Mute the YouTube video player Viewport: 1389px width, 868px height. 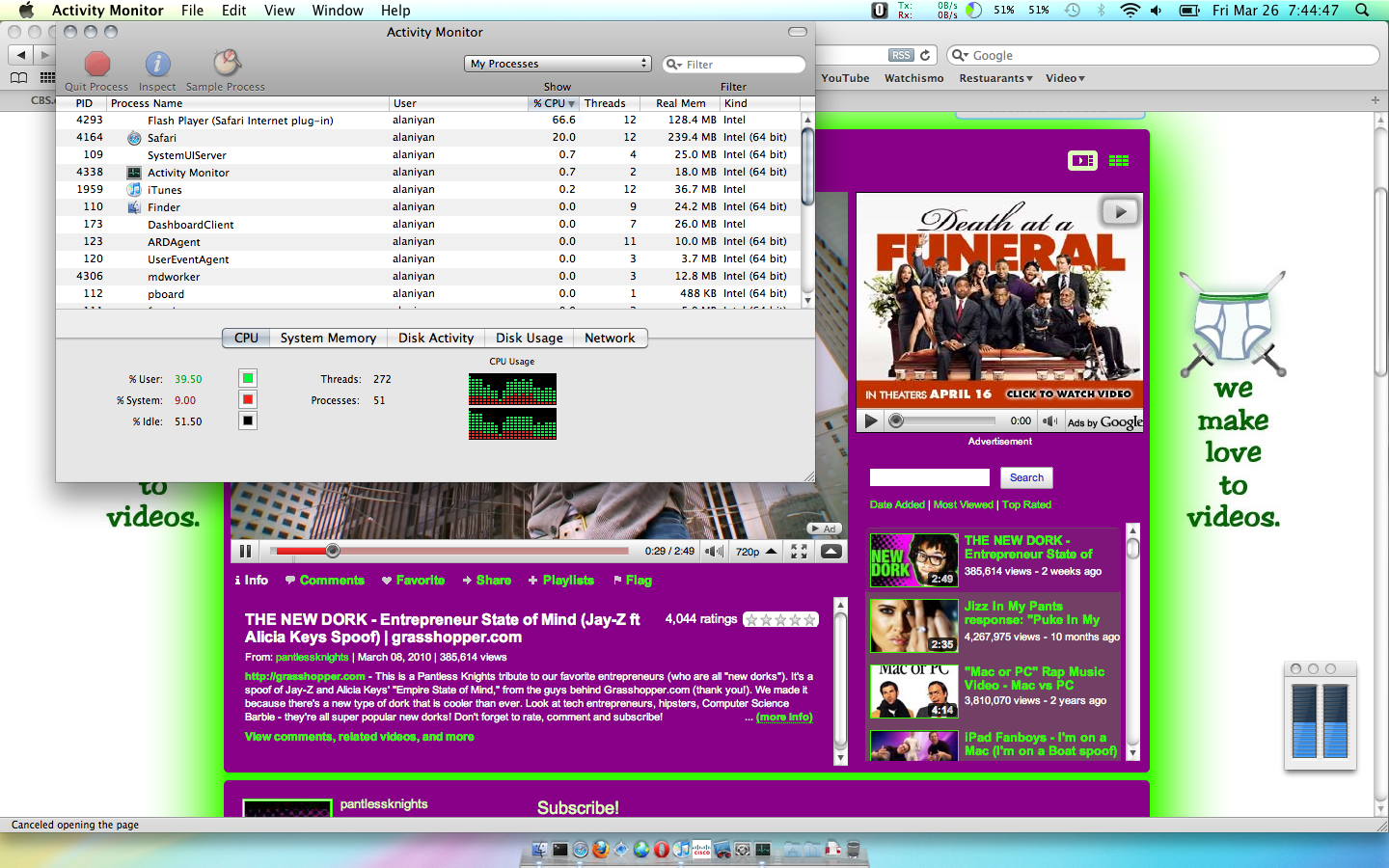pos(714,552)
